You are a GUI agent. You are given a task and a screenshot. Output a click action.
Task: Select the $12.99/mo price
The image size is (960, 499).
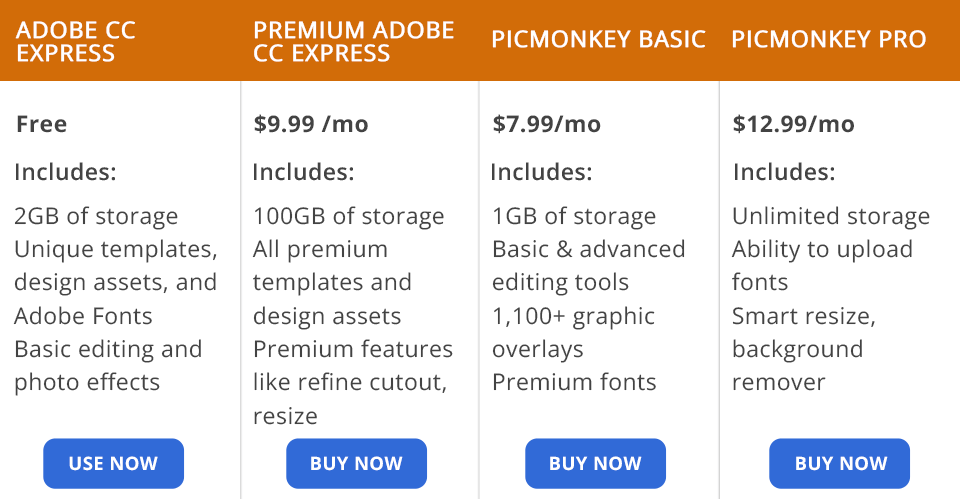794,124
